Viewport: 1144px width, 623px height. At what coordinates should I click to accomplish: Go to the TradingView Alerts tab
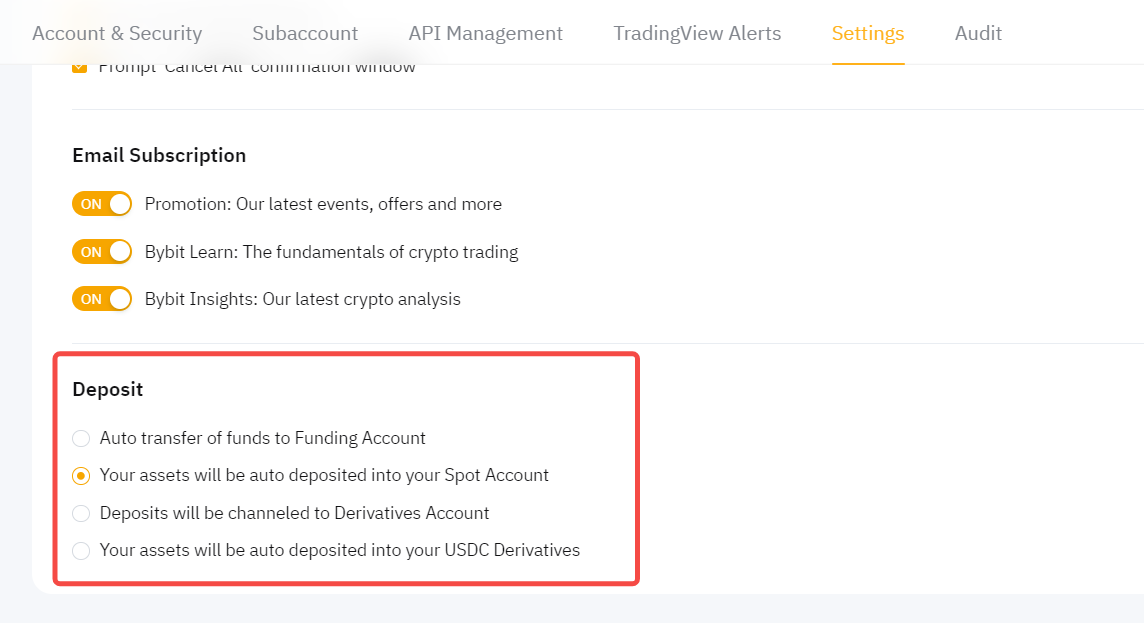697,33
